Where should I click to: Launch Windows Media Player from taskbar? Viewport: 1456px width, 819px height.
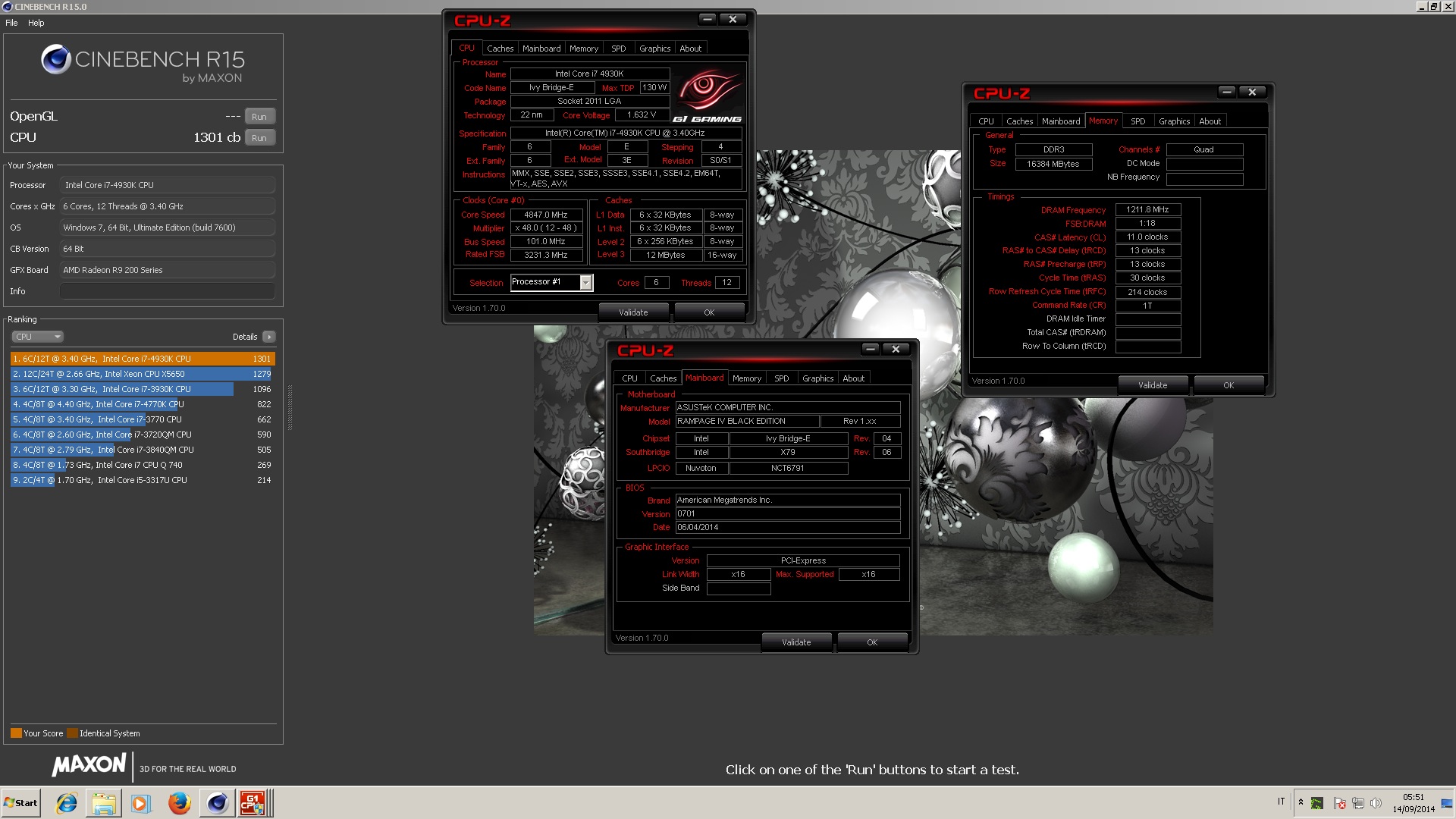pyautogui.click(x=141, y=803)
